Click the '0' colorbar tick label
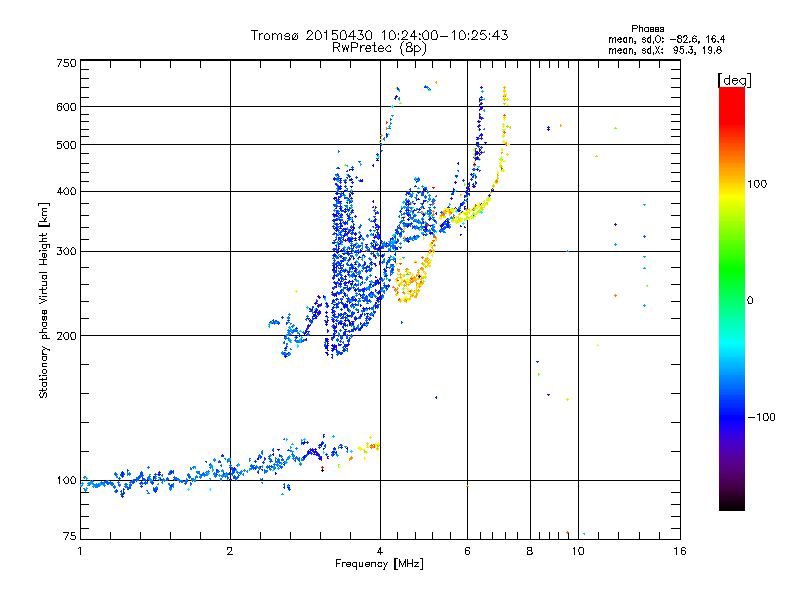 (750, 301)
